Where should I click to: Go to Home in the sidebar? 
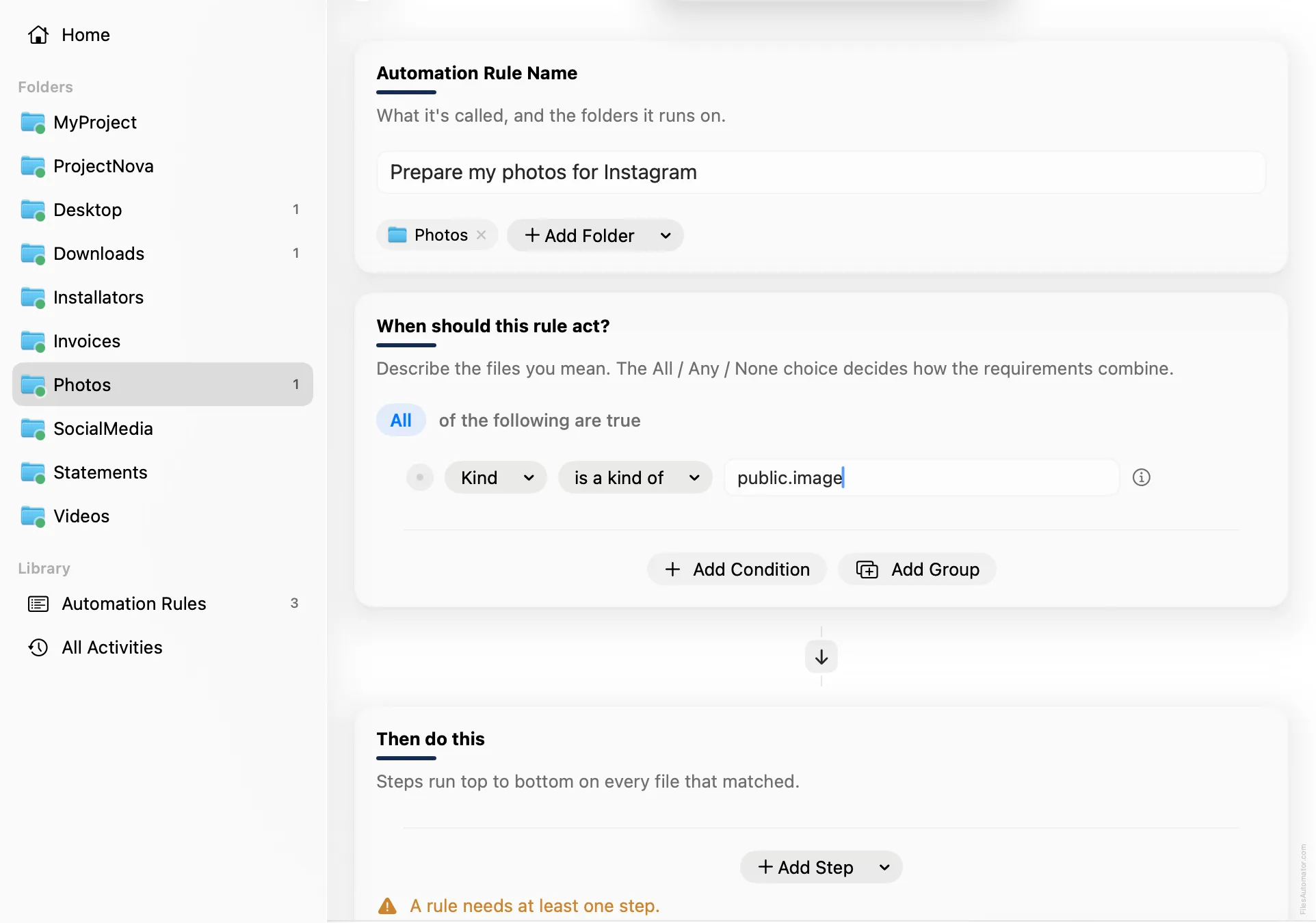tap(163, 35)
